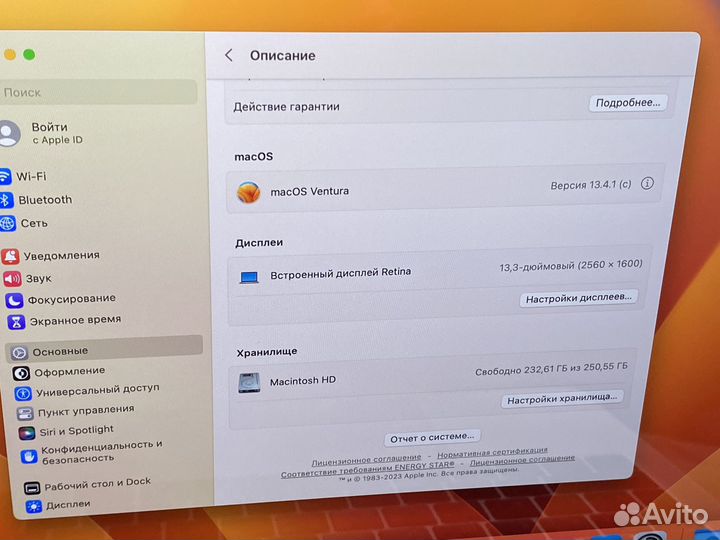Click the info icon next to Версия 13.4.1
The image size is (720, 540).
647,184
